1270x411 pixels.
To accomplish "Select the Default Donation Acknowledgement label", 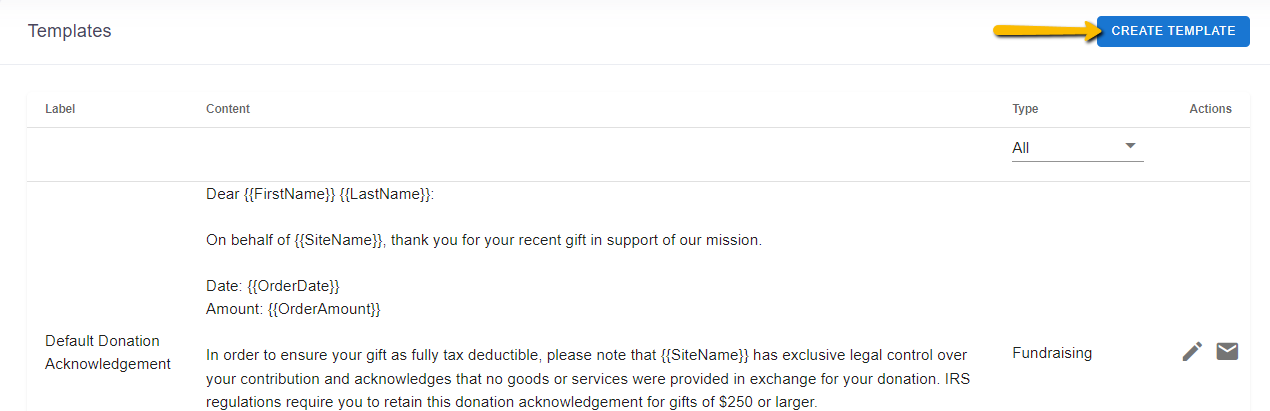I will pyautogui.click(x=108, y=352).
